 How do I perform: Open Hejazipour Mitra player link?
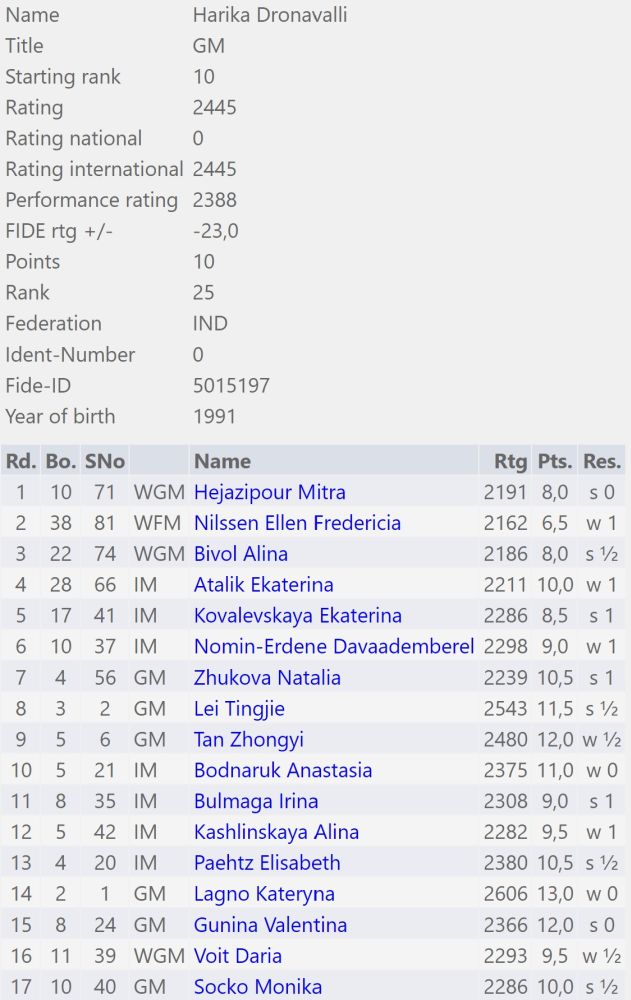pyautogui.click(x=270, y=492)
